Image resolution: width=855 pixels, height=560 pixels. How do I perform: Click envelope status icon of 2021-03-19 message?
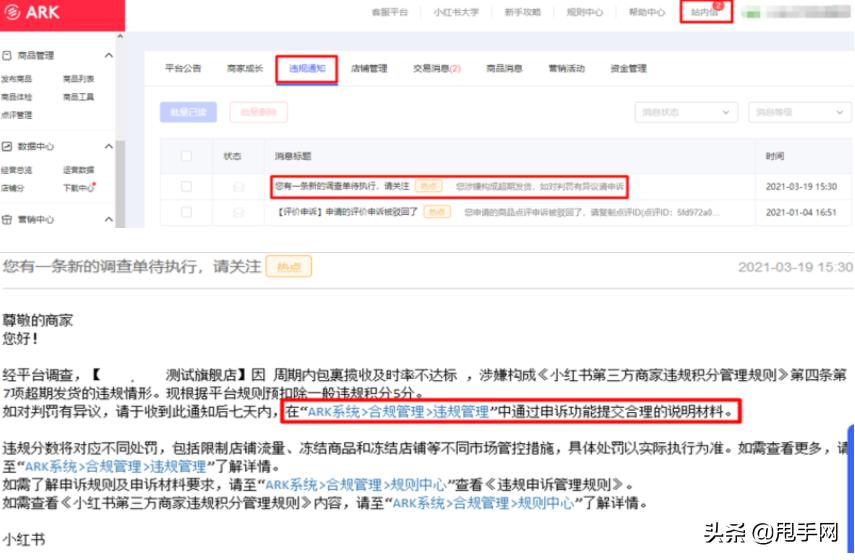(x=238, y=187)
